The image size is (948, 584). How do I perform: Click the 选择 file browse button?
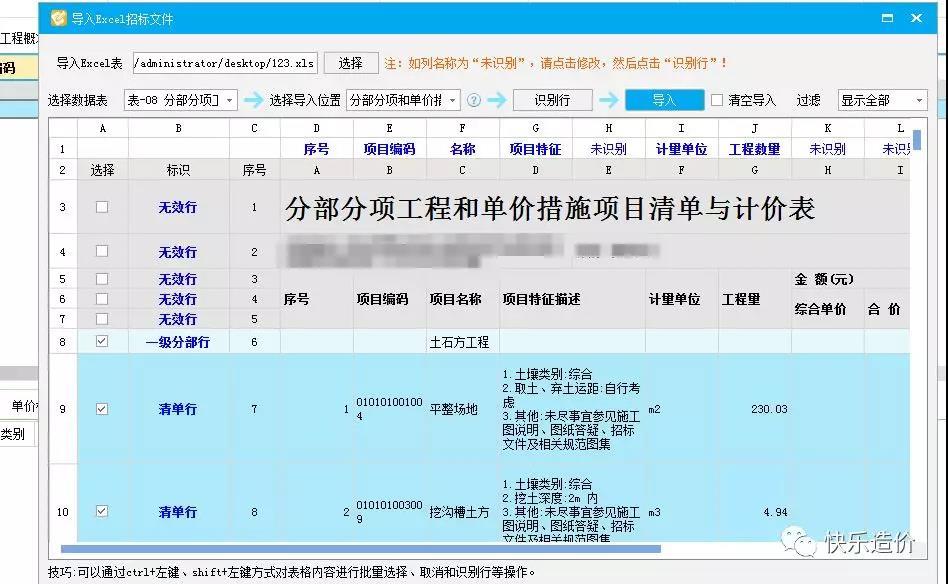[350, 63]
